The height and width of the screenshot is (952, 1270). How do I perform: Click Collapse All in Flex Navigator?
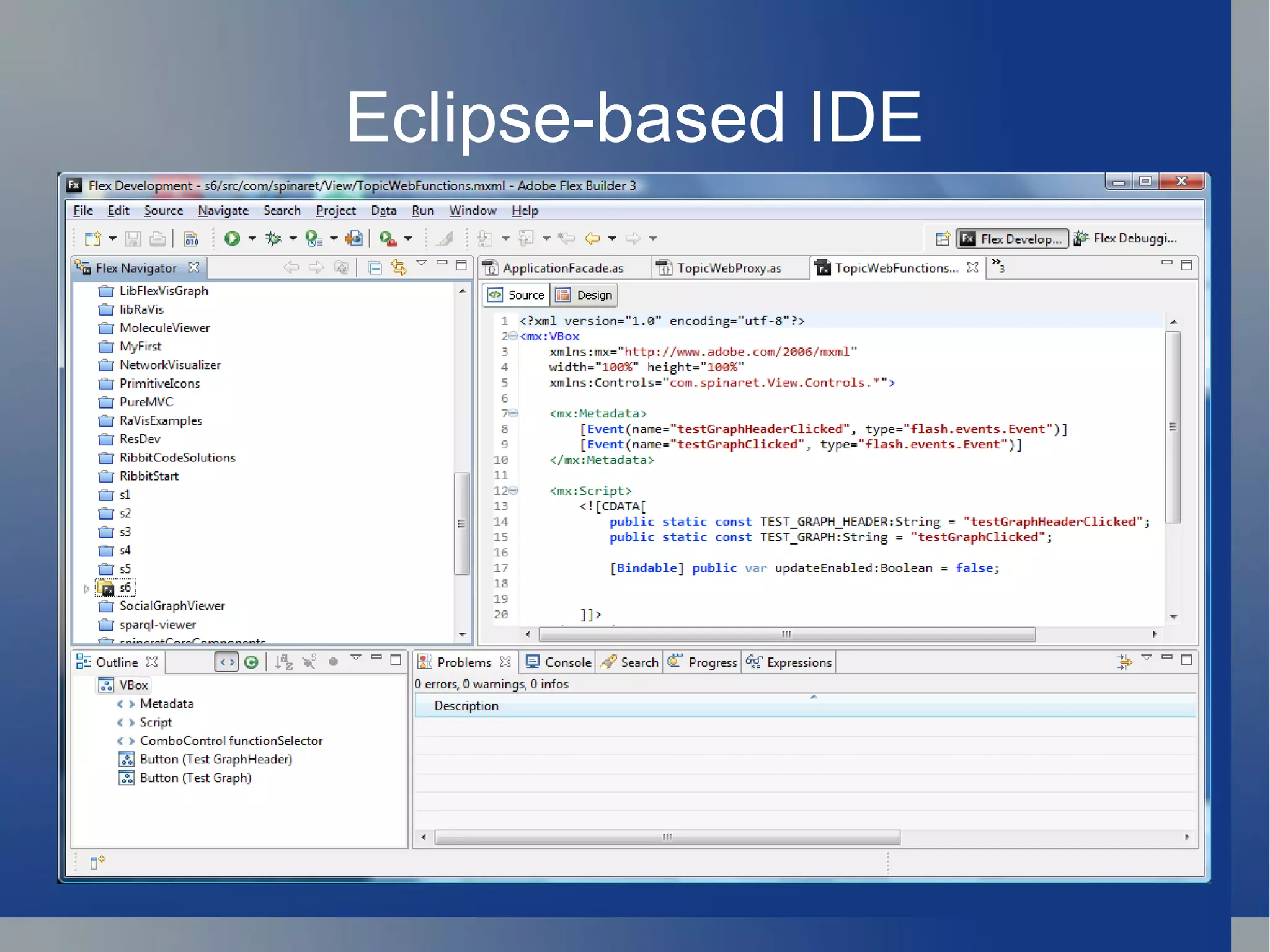[x=375, y=268]
